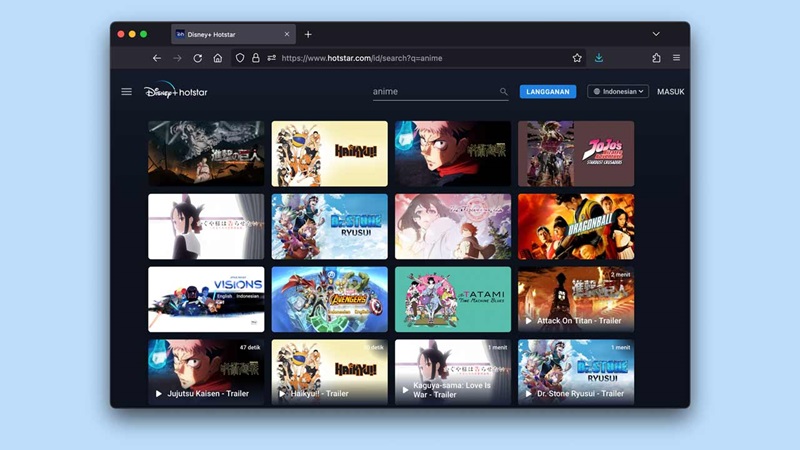Image resolution: width=800 pixels, height=450 pixels.
Task: Open a new browser tab
Action: pyautogui.click(x=308, y=34)
